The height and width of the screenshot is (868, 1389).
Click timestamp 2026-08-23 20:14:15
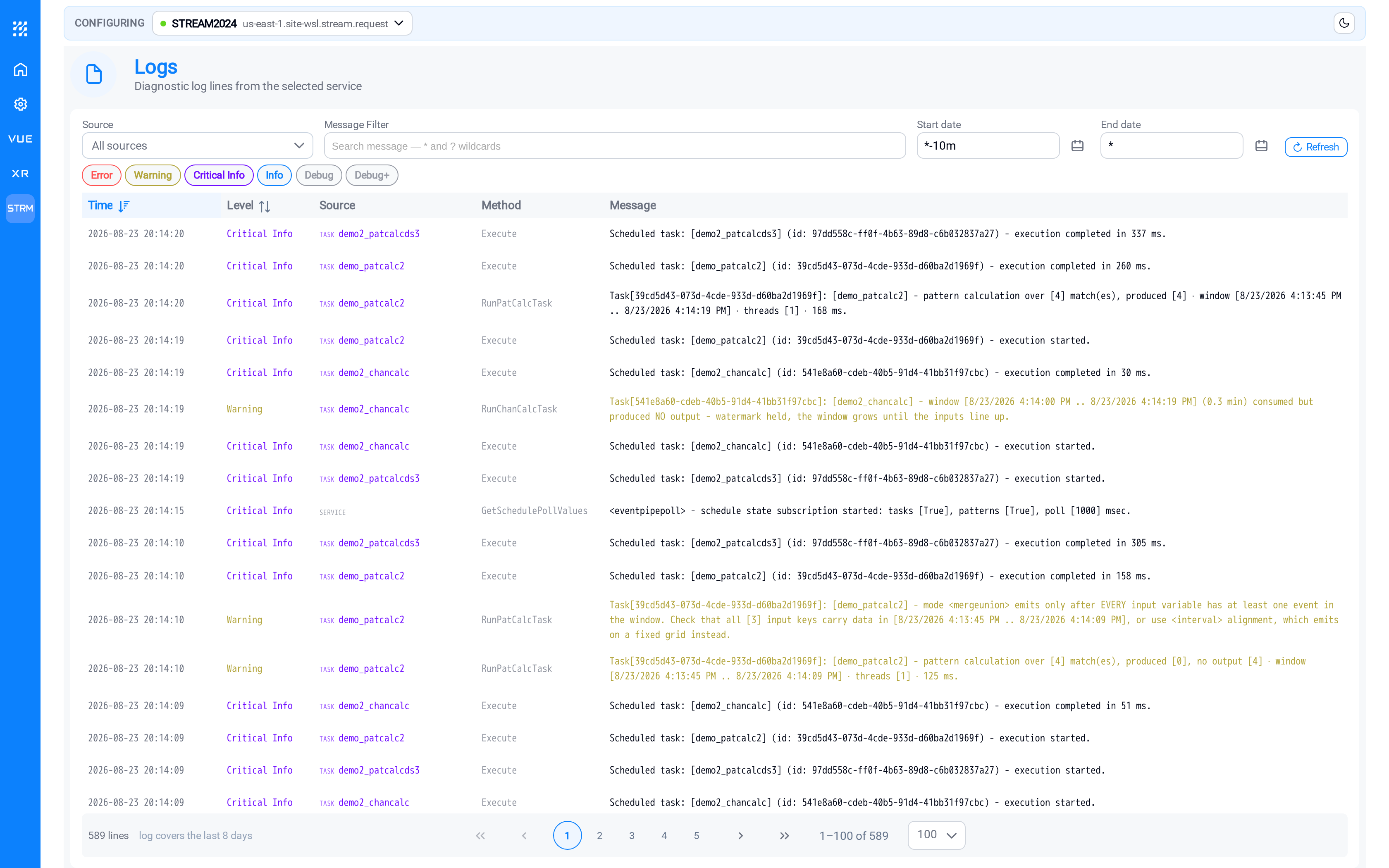136,511
